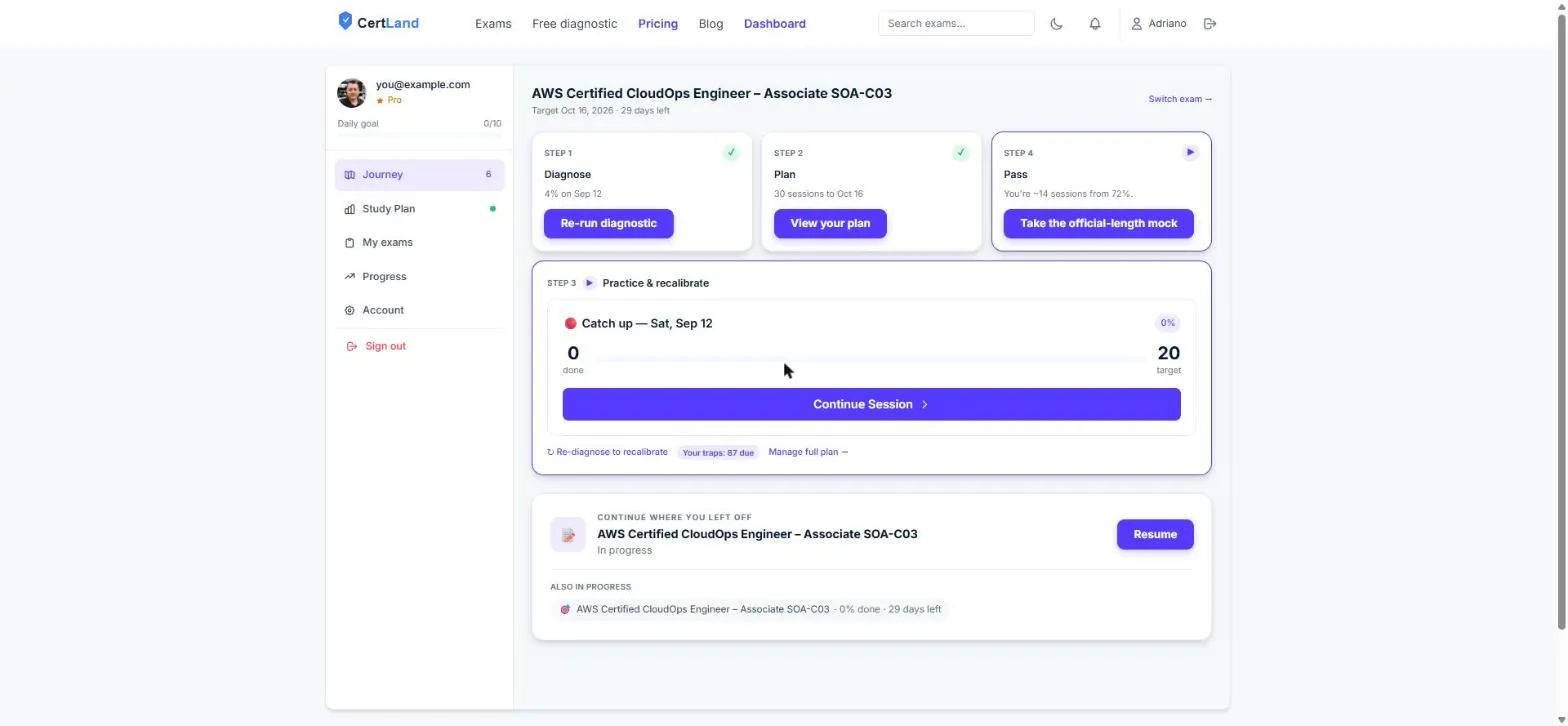Open Account settings in the sidebar

click(x=420, y=311)
